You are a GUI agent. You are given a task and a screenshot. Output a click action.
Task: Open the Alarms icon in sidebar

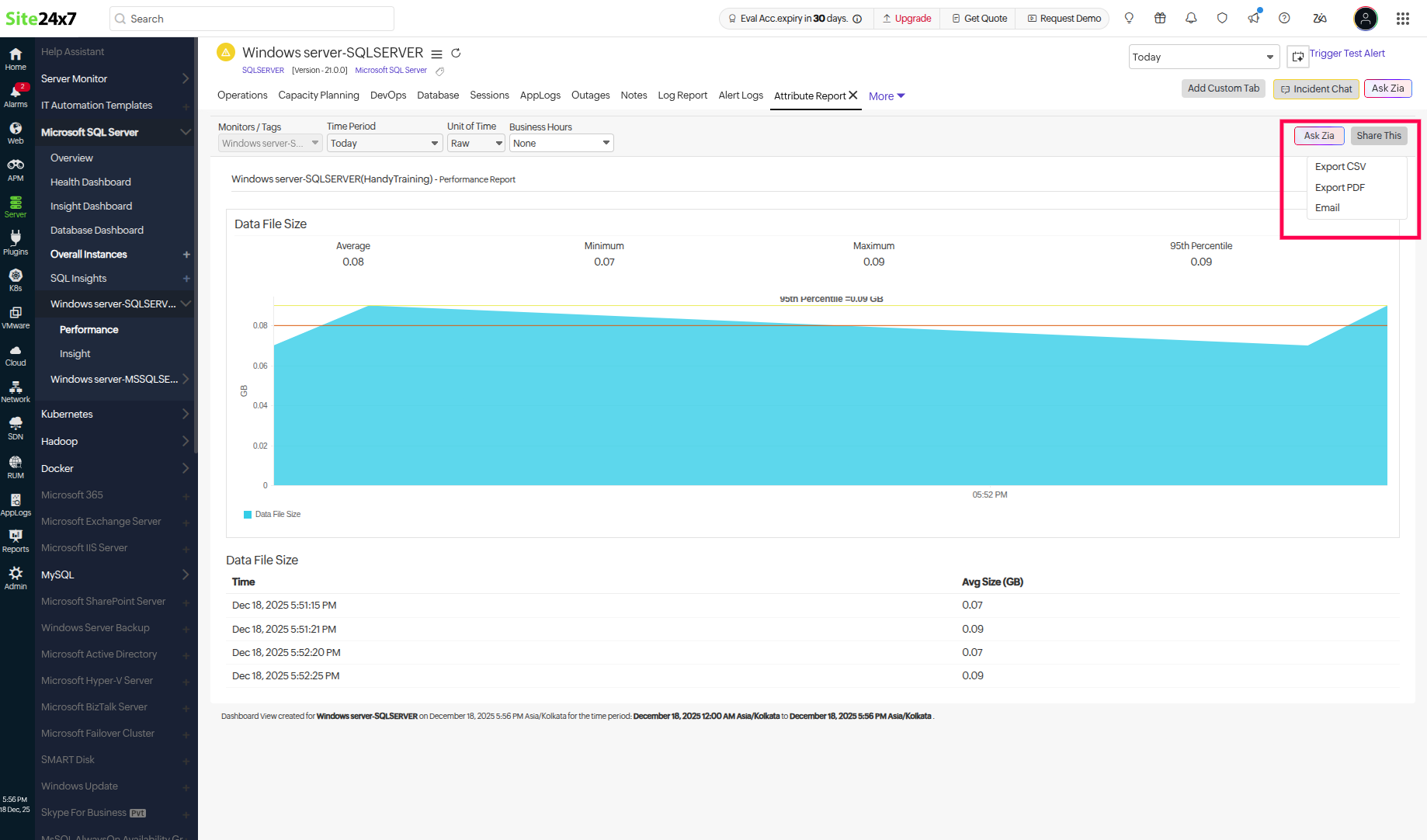point(16,95)
